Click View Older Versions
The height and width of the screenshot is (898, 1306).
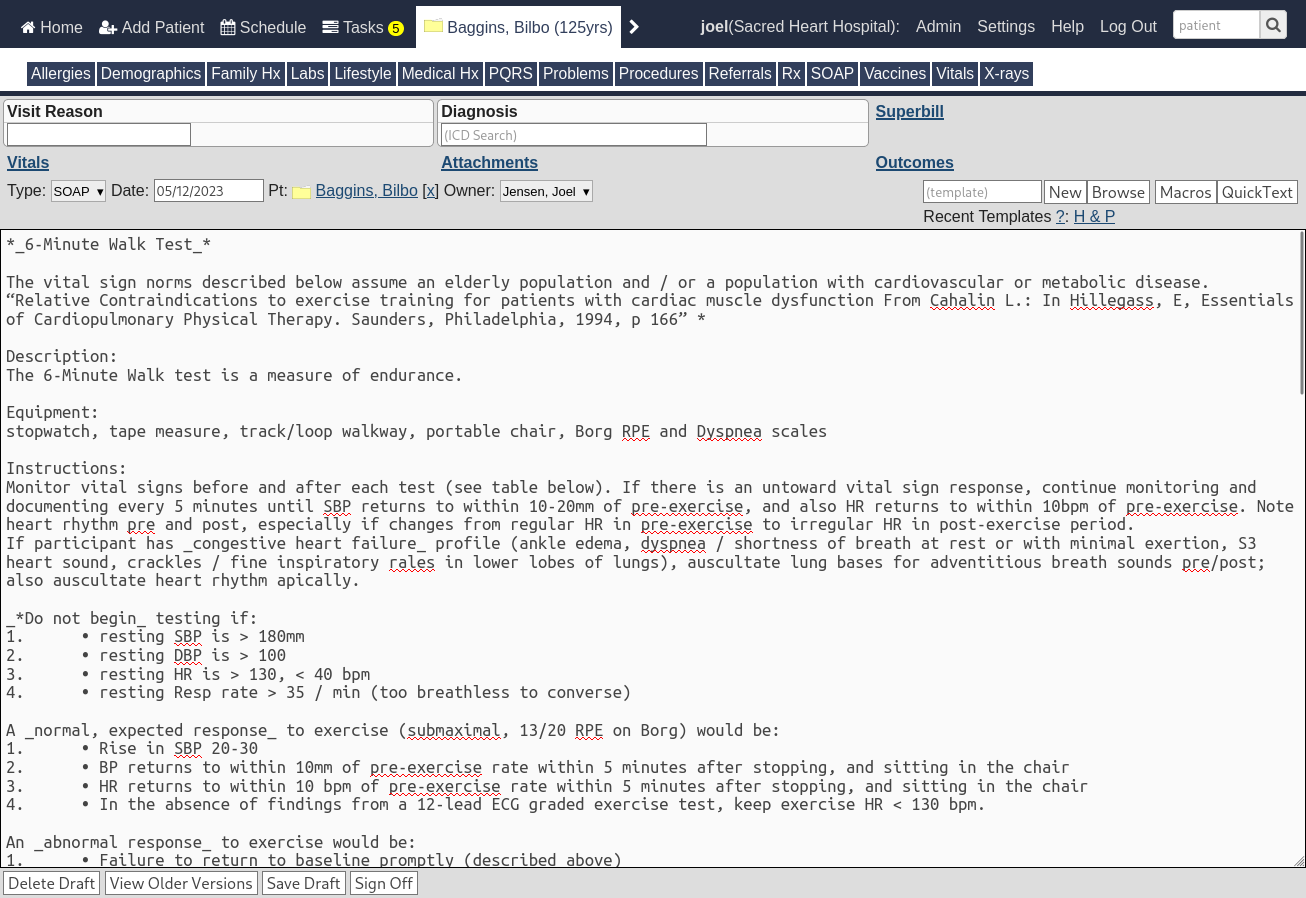click(181, 883)
